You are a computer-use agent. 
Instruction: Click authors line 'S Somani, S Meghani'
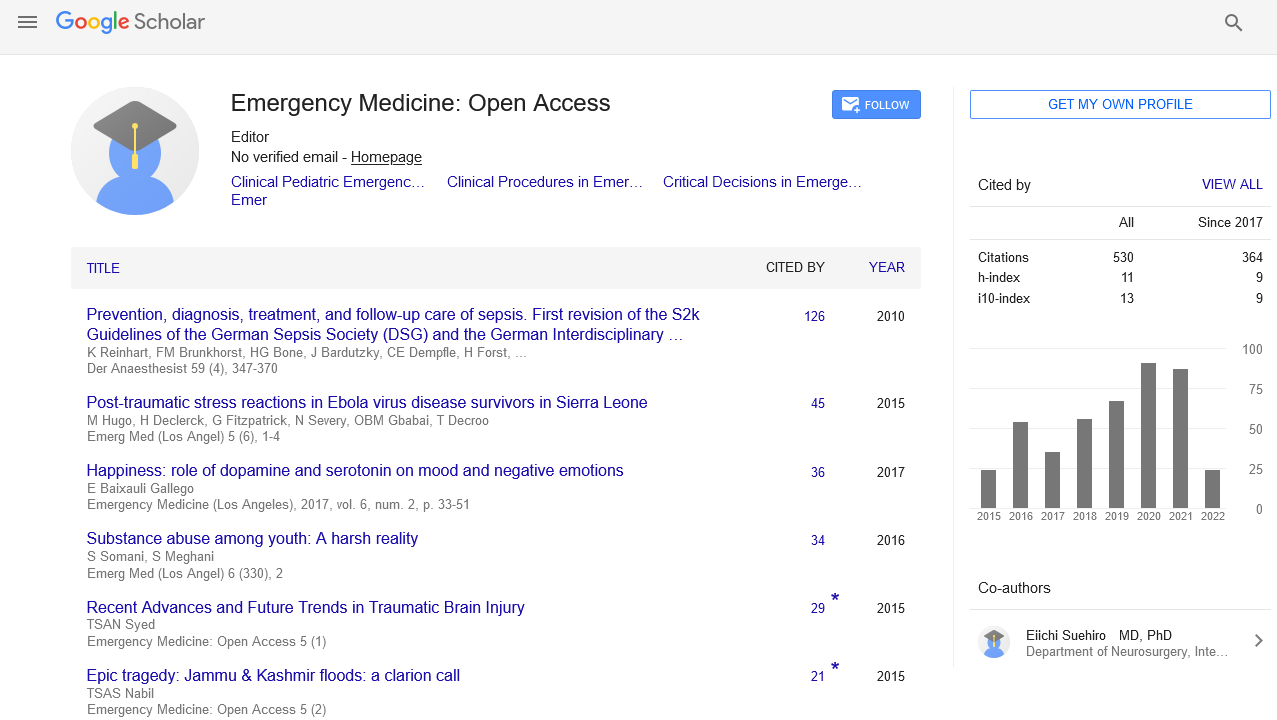[150, 556]
